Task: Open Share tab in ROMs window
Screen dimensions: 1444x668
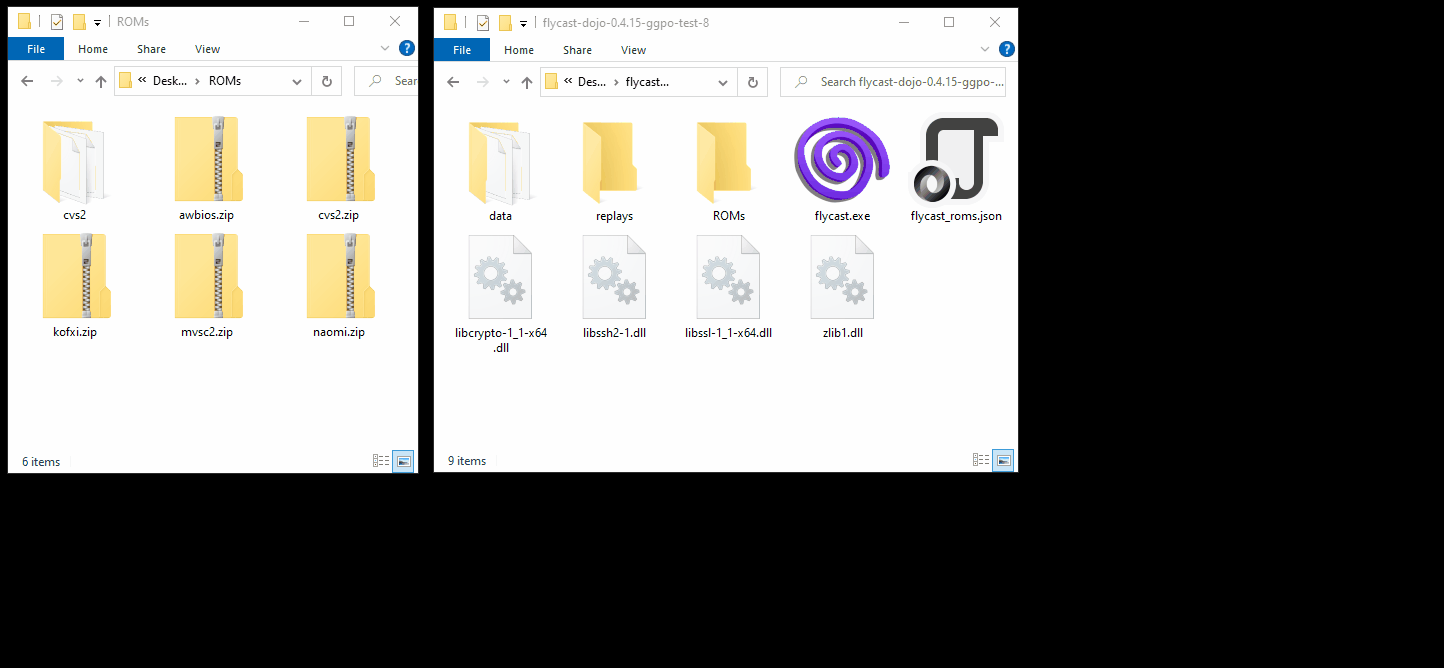Action: coord(152,49)
